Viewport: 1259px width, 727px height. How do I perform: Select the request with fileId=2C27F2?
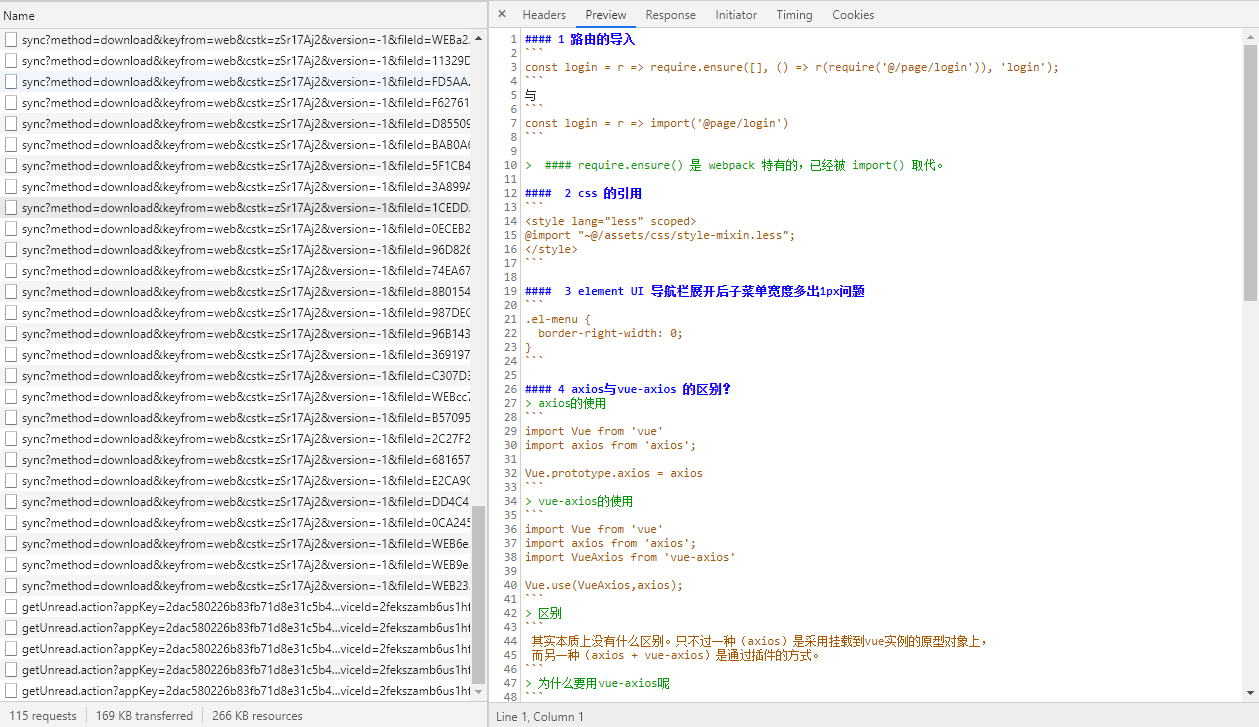(x=236, y=438)
